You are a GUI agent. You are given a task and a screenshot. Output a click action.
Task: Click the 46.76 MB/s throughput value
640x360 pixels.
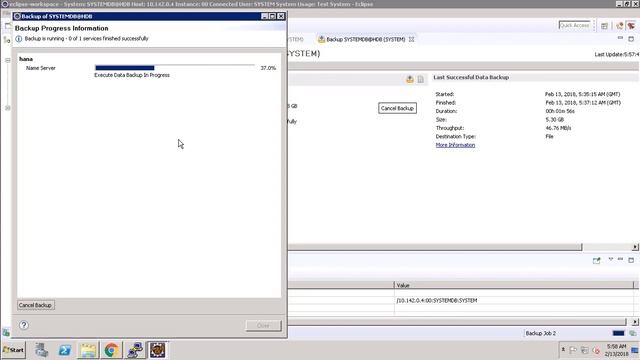[x=558, y=128]
